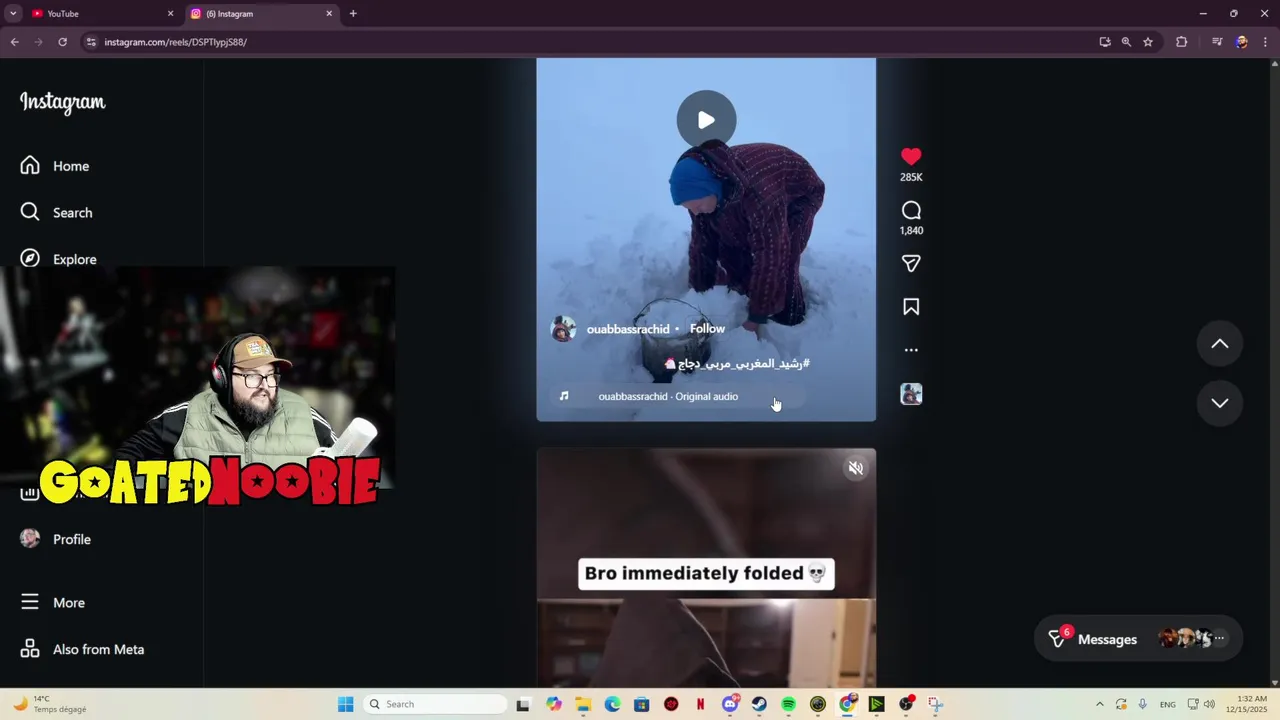The image size is (1280, 720).
Task: Click the Chrome profile avatar
Action: coord(1241,42)
